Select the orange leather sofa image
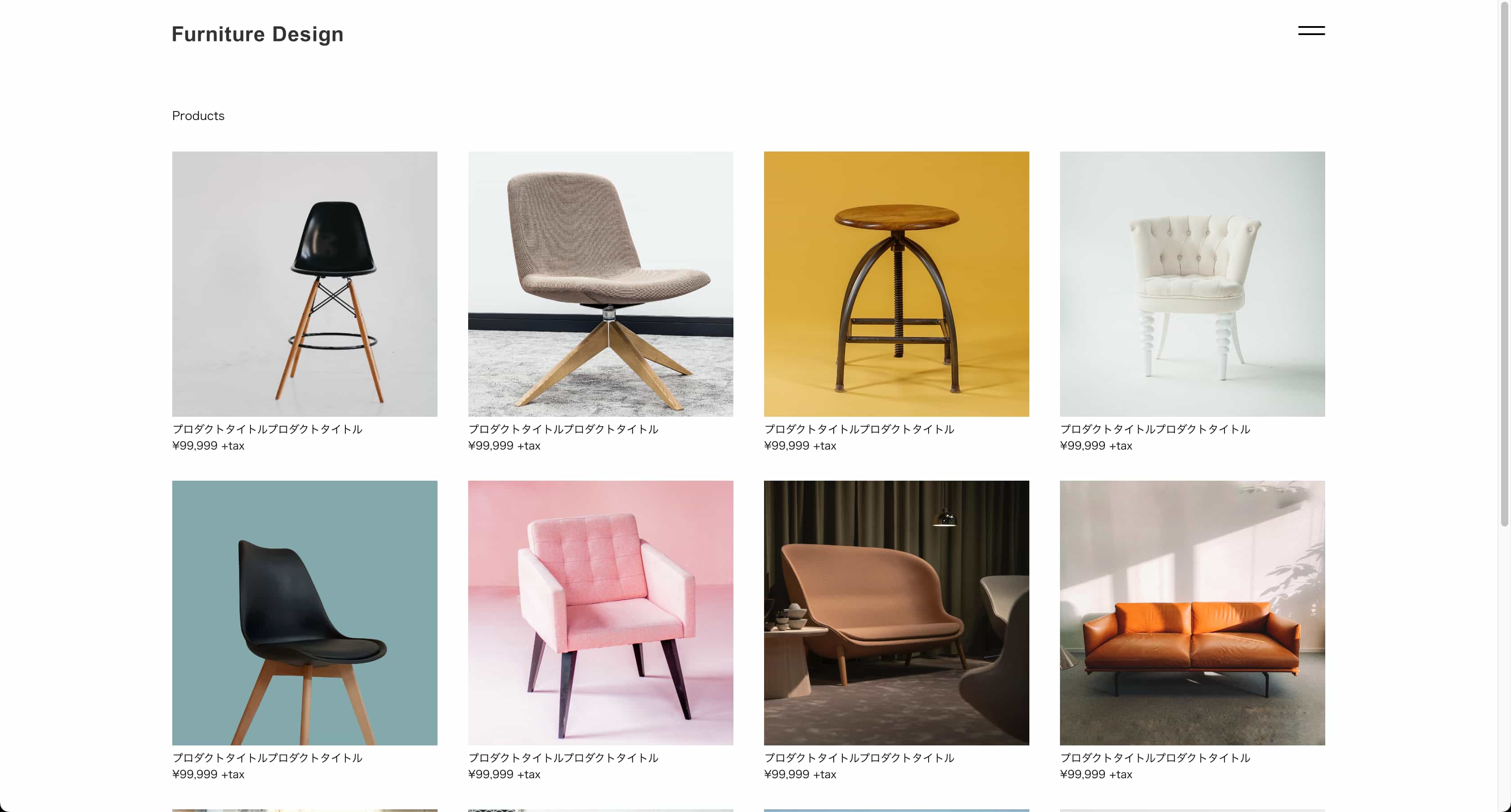This screenshot has width=1511, height=812. (x=1192, y=613)
